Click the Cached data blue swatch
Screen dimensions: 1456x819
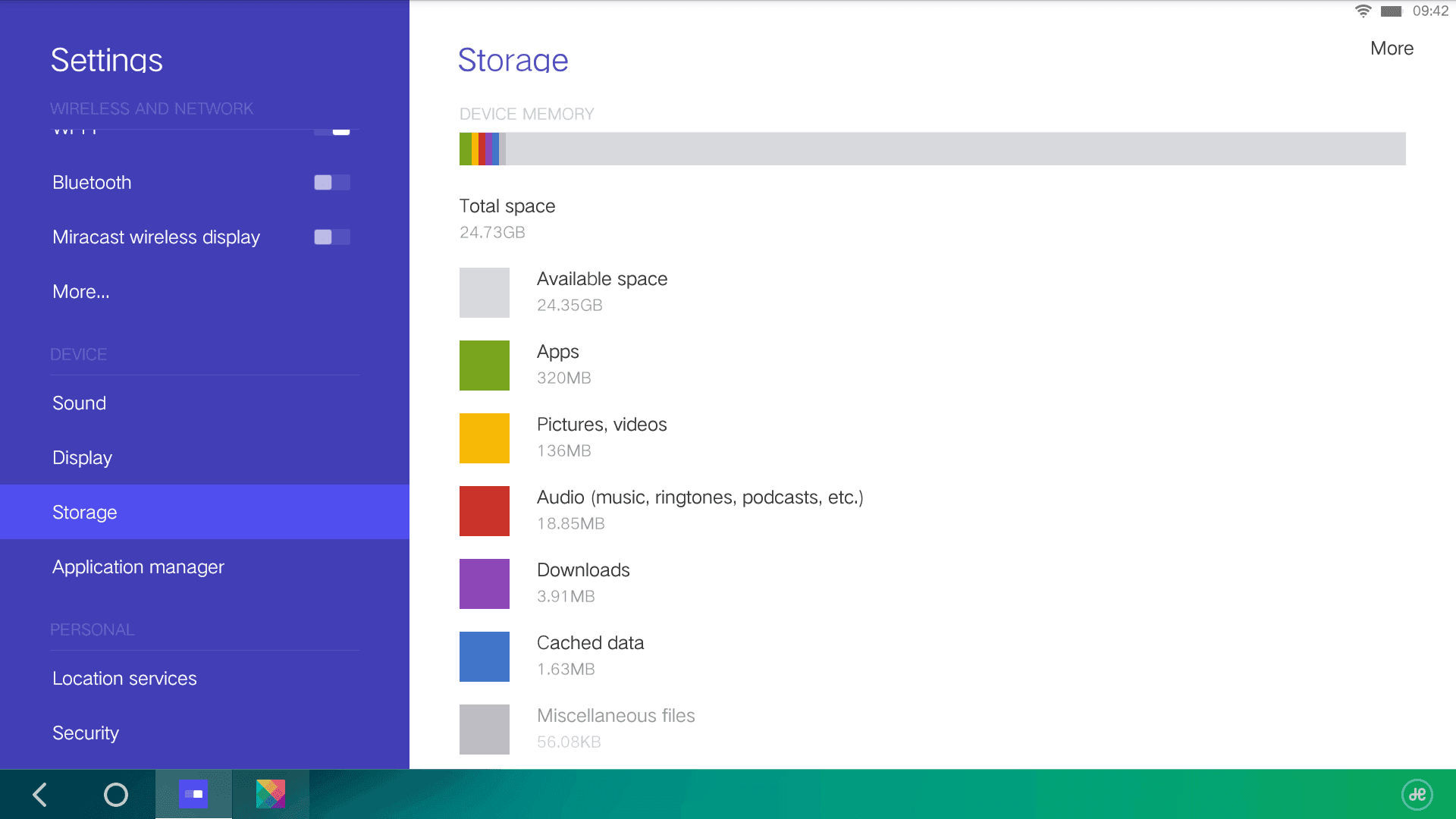pos(485,657)
